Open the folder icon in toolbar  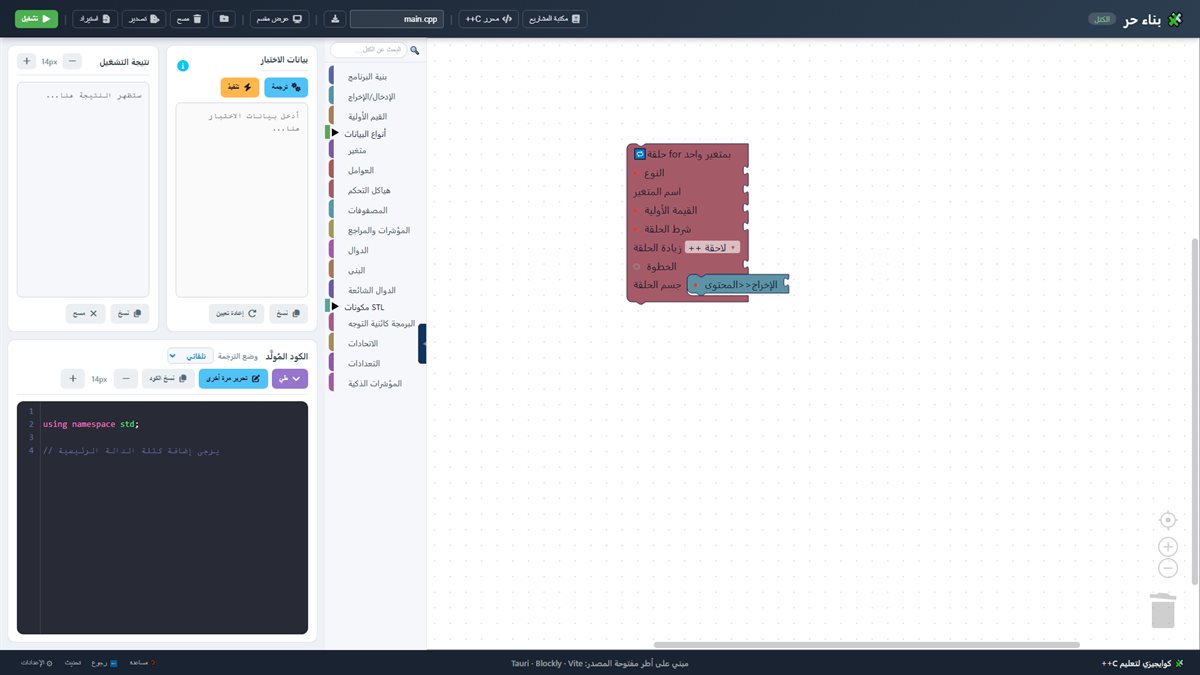[224, 19]
